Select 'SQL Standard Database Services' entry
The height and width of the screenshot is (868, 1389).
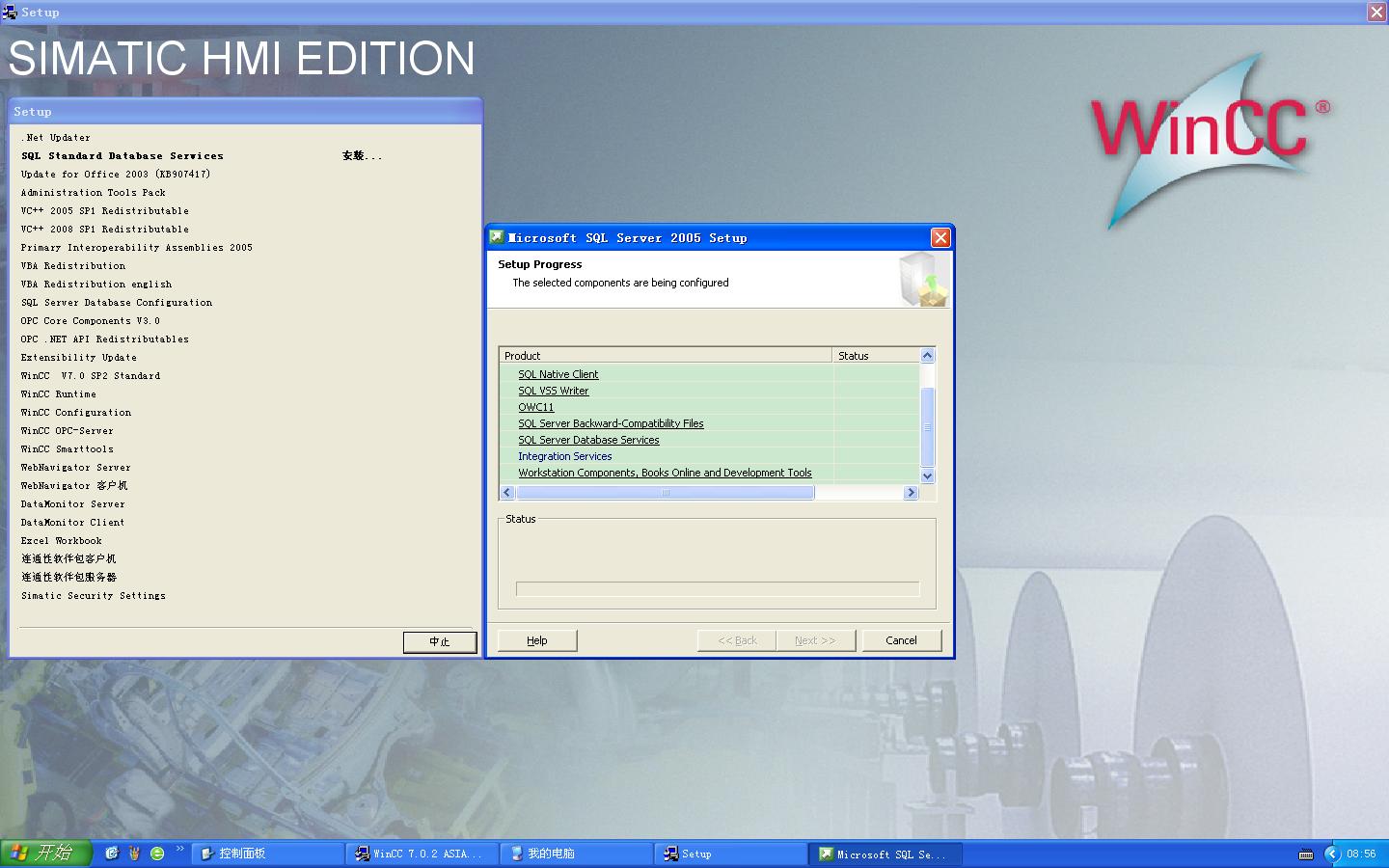(123, 156)
